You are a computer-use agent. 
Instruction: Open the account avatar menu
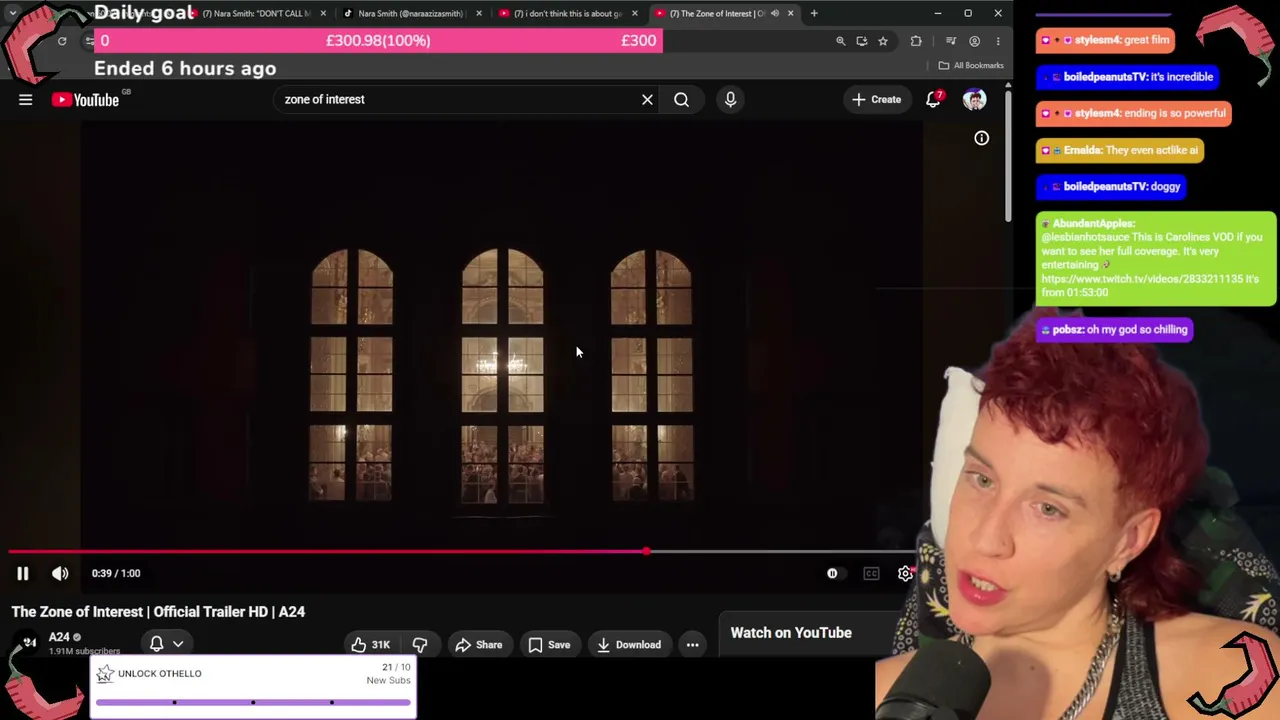pos(974,99)
